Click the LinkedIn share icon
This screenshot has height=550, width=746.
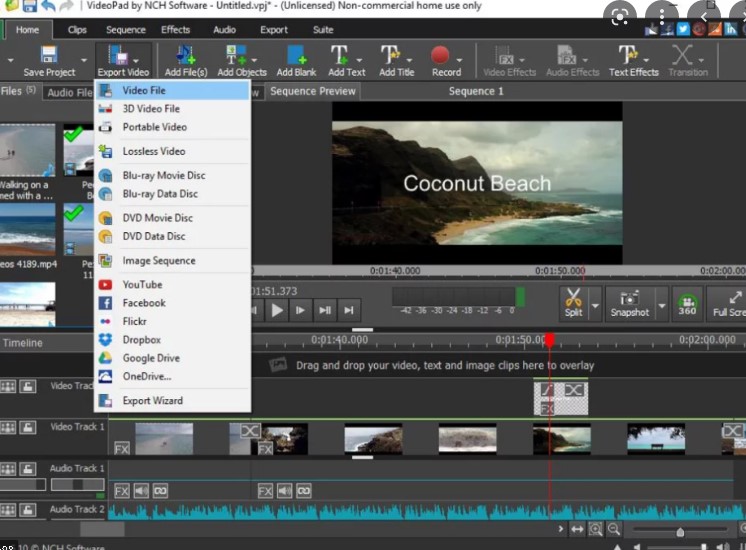click(731, 29)
